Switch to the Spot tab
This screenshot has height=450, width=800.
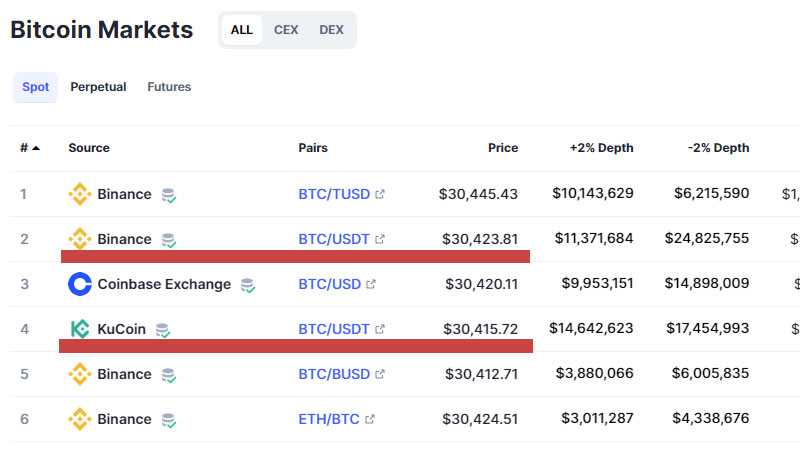pos(35,87)
